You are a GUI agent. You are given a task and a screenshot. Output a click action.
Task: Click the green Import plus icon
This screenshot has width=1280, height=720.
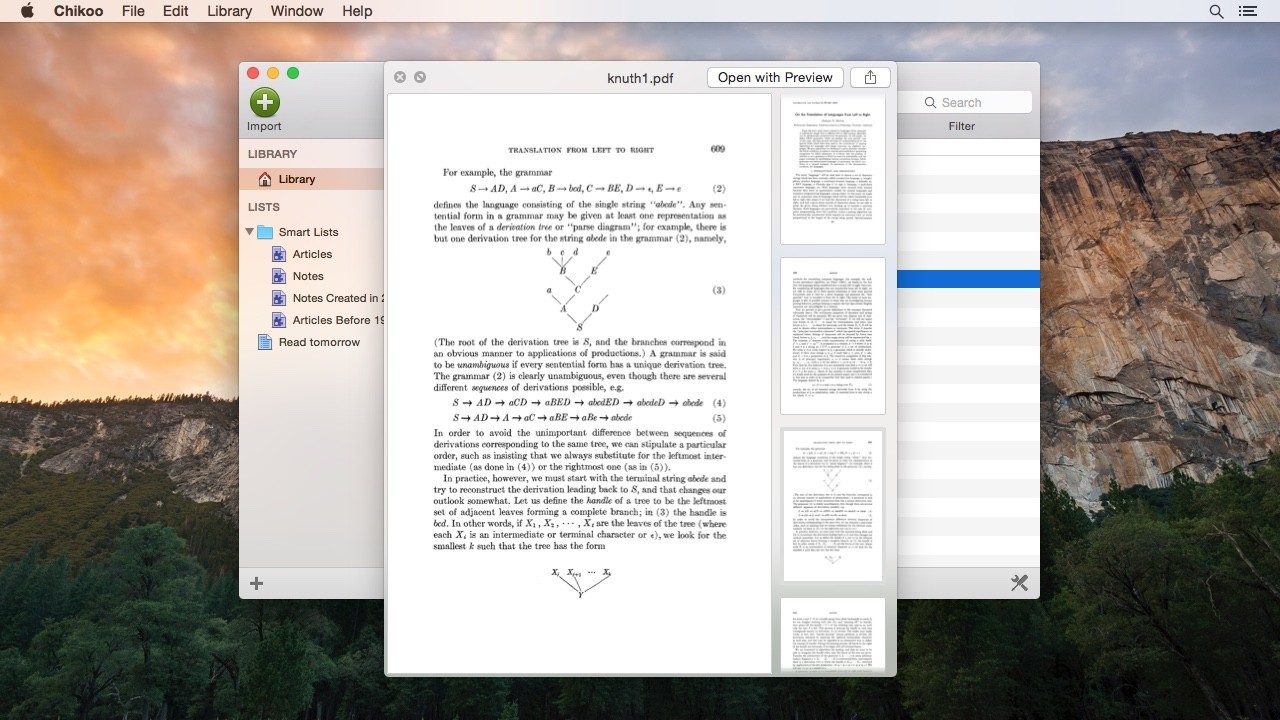coord(265,102)
